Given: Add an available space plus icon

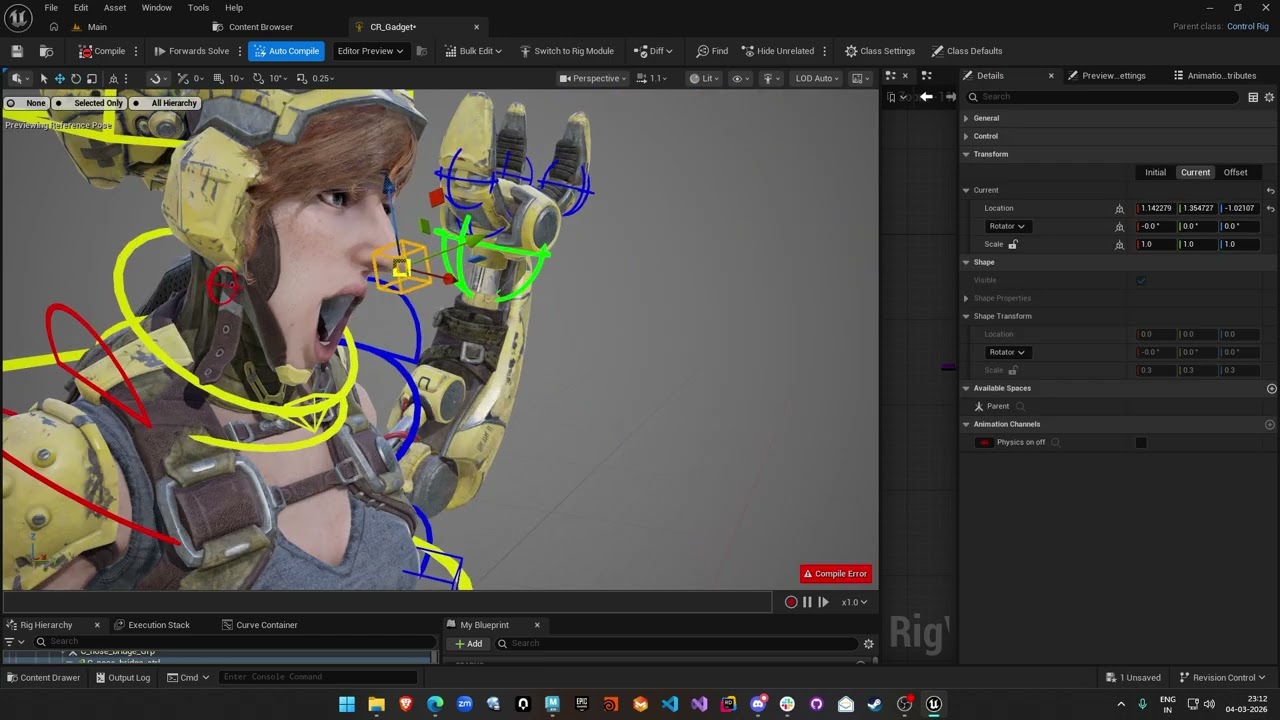Looking at the screenshot, I should (1272, 388).
